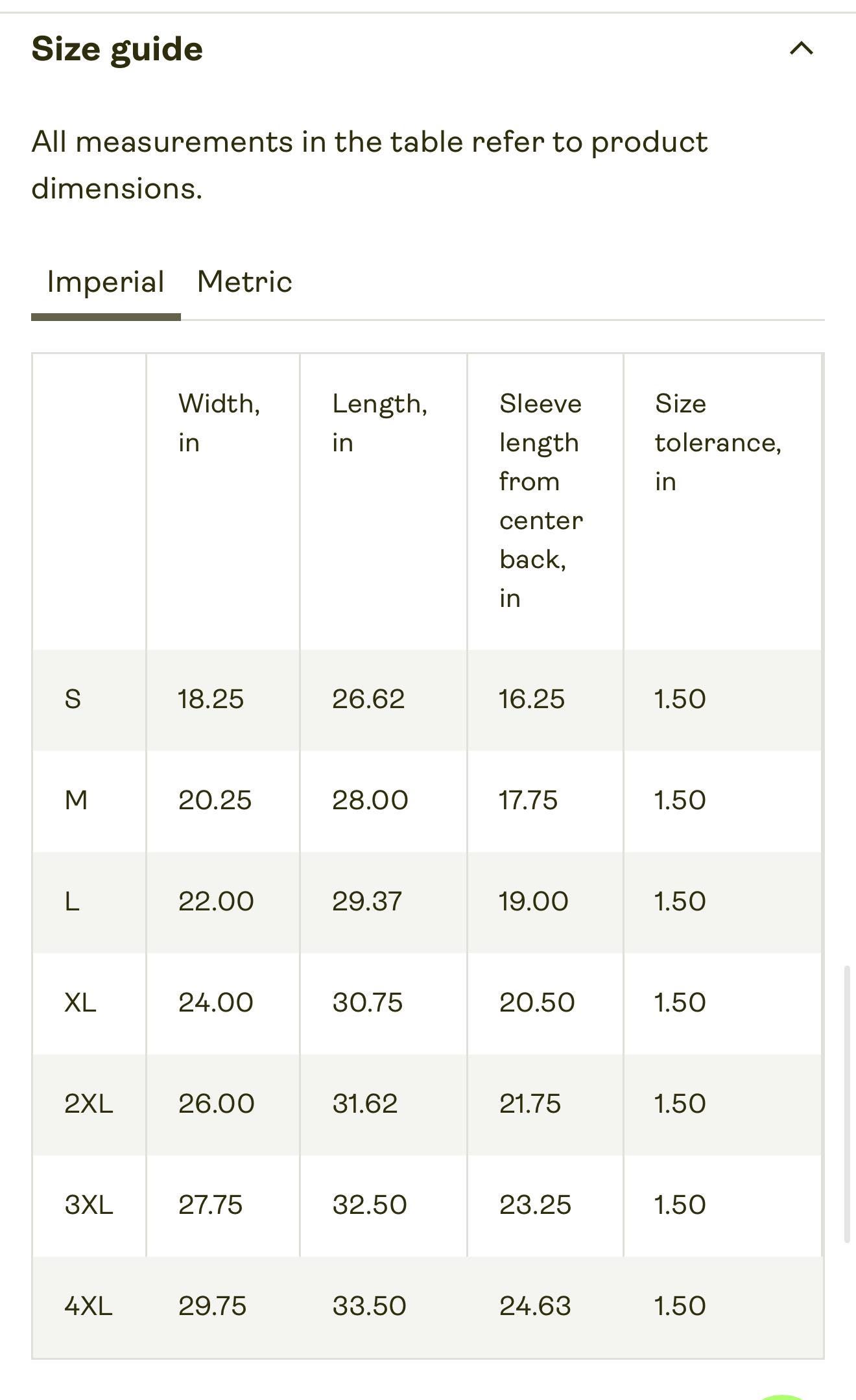Click Sleeve length from center back header
Viewport: 856px width, 1400px height.
click(x=541, y=501)
